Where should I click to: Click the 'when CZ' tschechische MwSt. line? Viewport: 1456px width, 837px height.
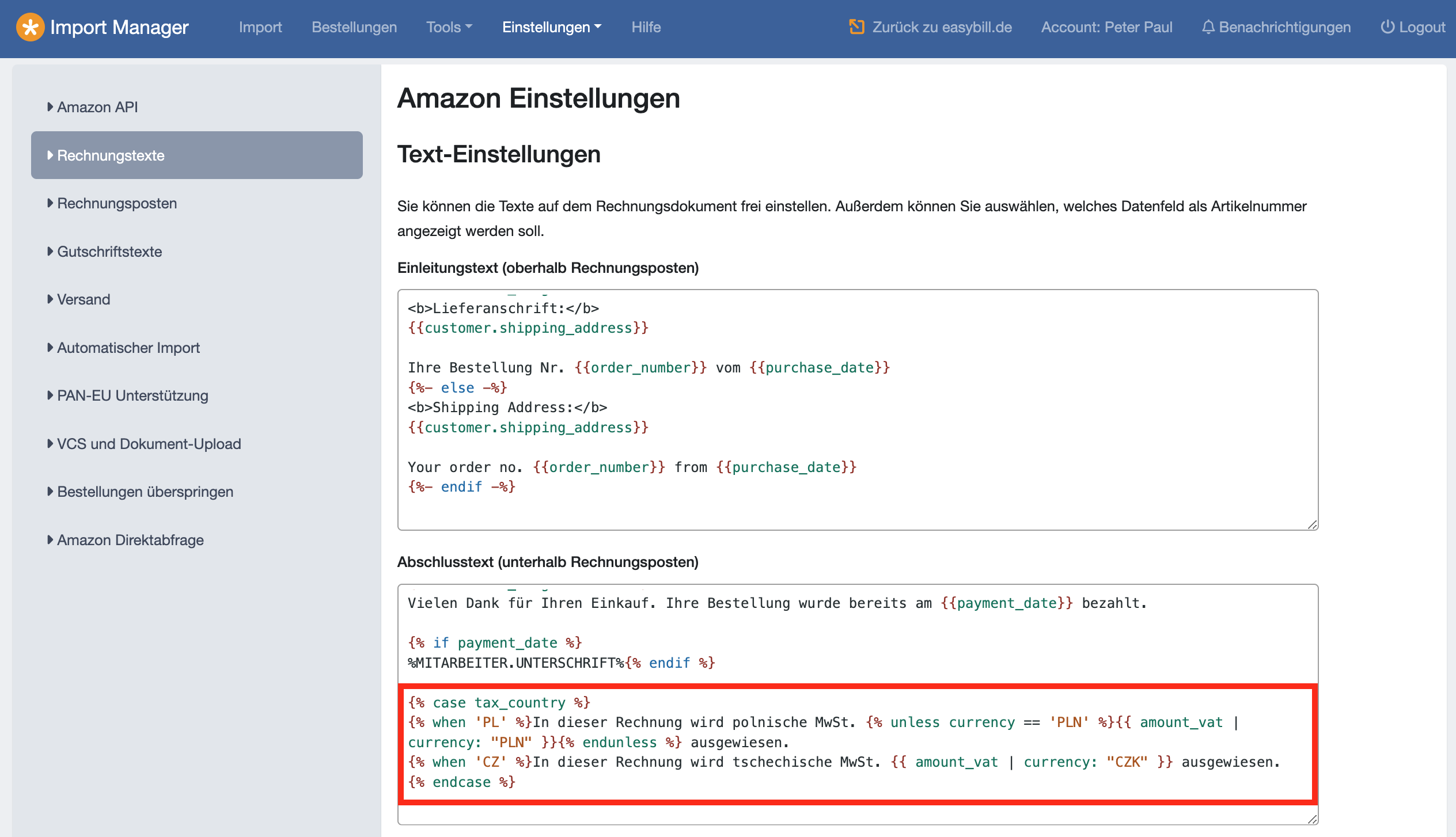click(844, 762)
